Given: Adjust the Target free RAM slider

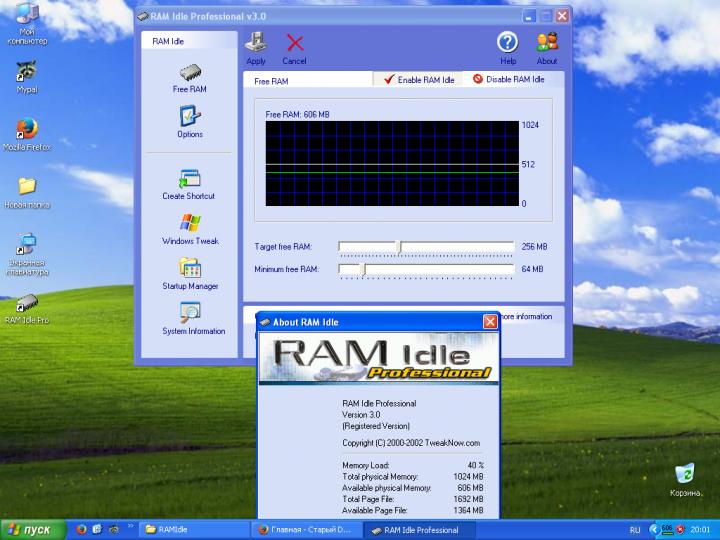Looking at the screenshot, I should (399, 246).
